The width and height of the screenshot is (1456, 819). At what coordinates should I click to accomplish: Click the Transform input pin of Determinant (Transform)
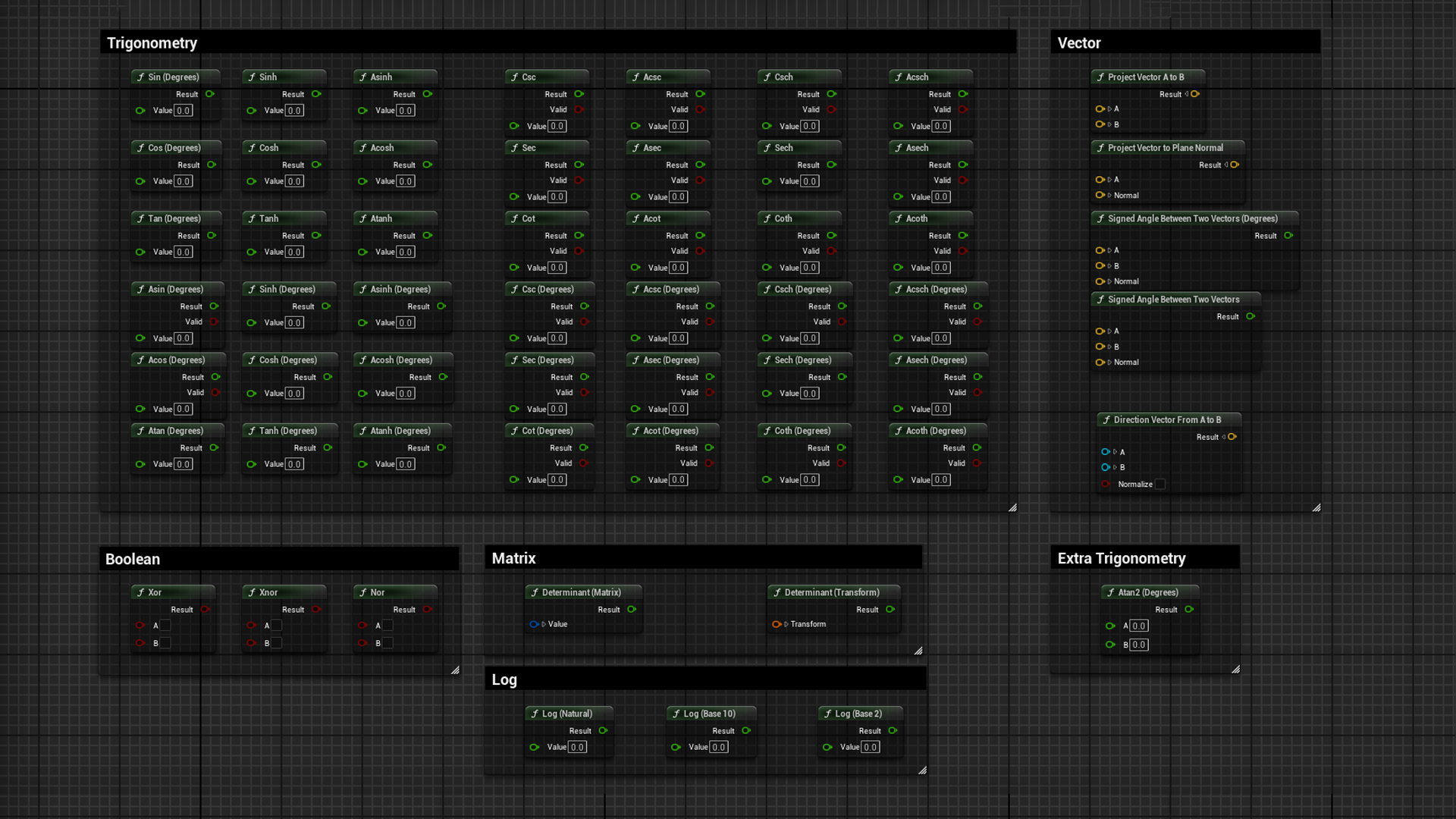point(777,624)
